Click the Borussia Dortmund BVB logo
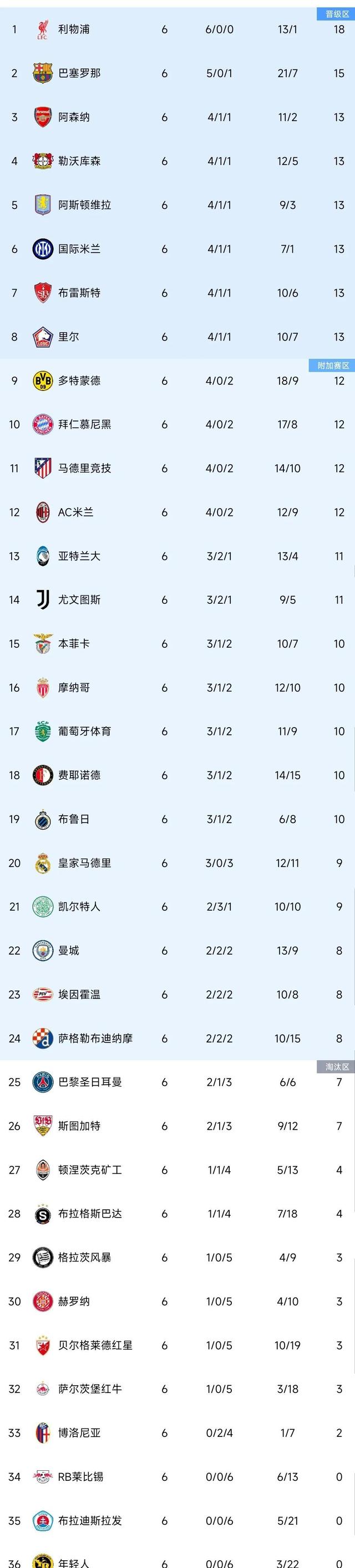This screenshot has height=1568, width=355. (43, 380)
